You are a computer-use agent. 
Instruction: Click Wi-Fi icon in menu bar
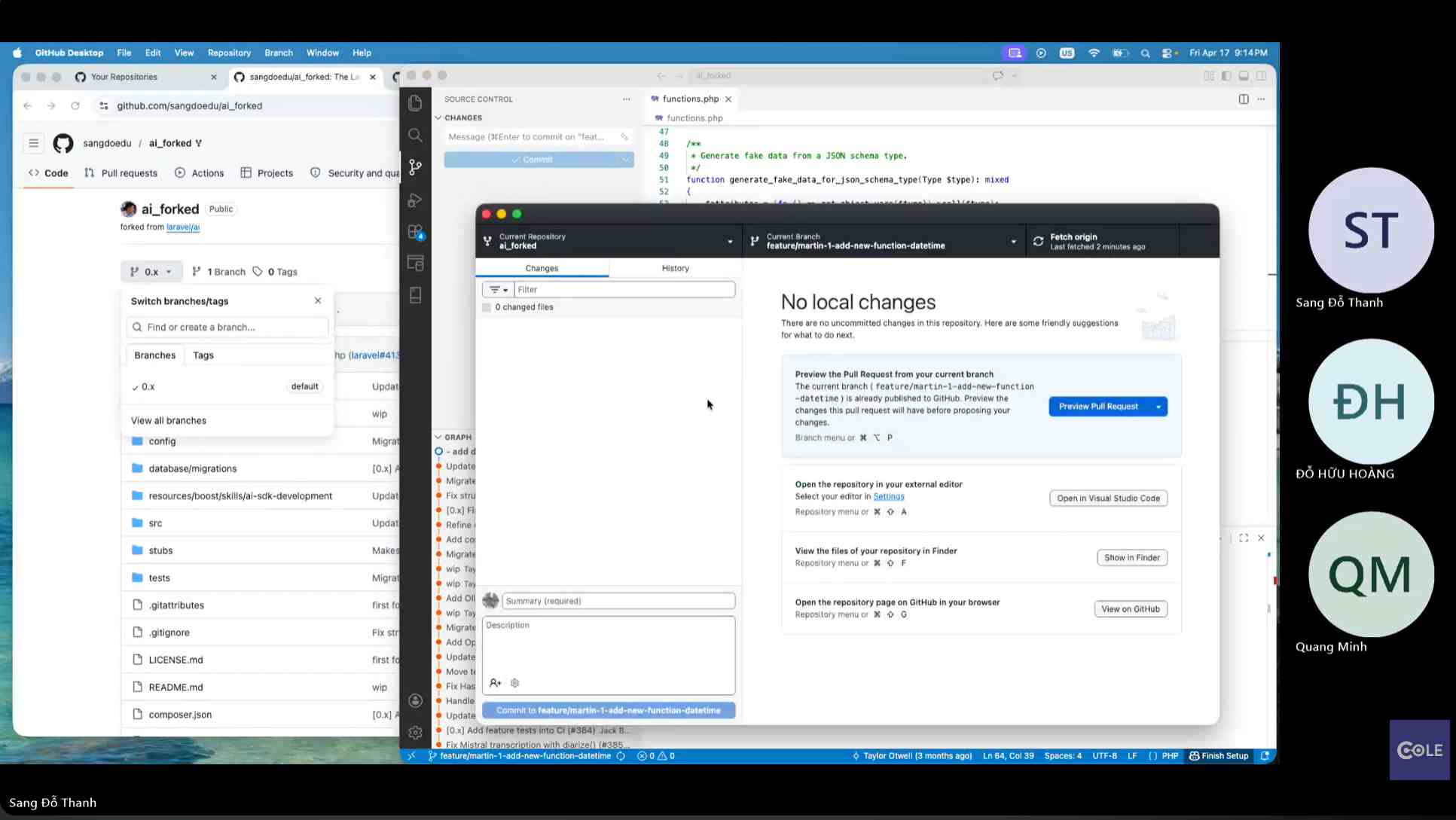pos(1094,53)
